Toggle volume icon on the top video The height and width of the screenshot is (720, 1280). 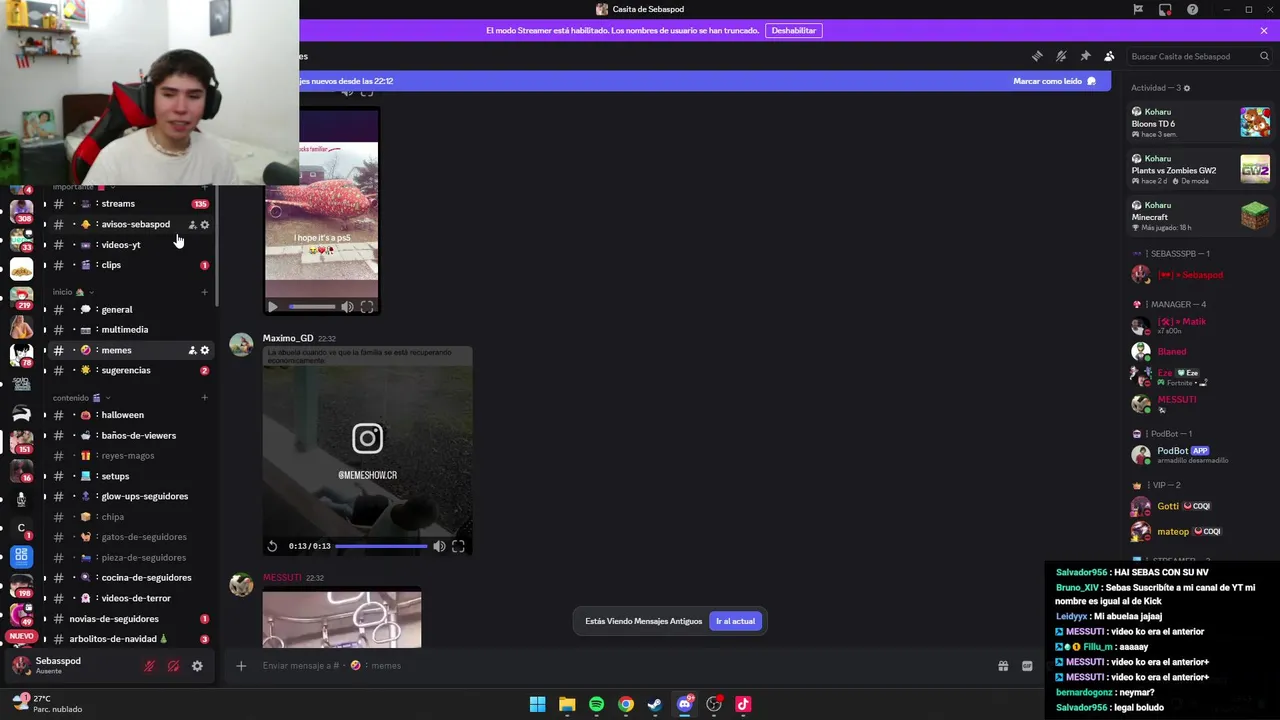347,307
